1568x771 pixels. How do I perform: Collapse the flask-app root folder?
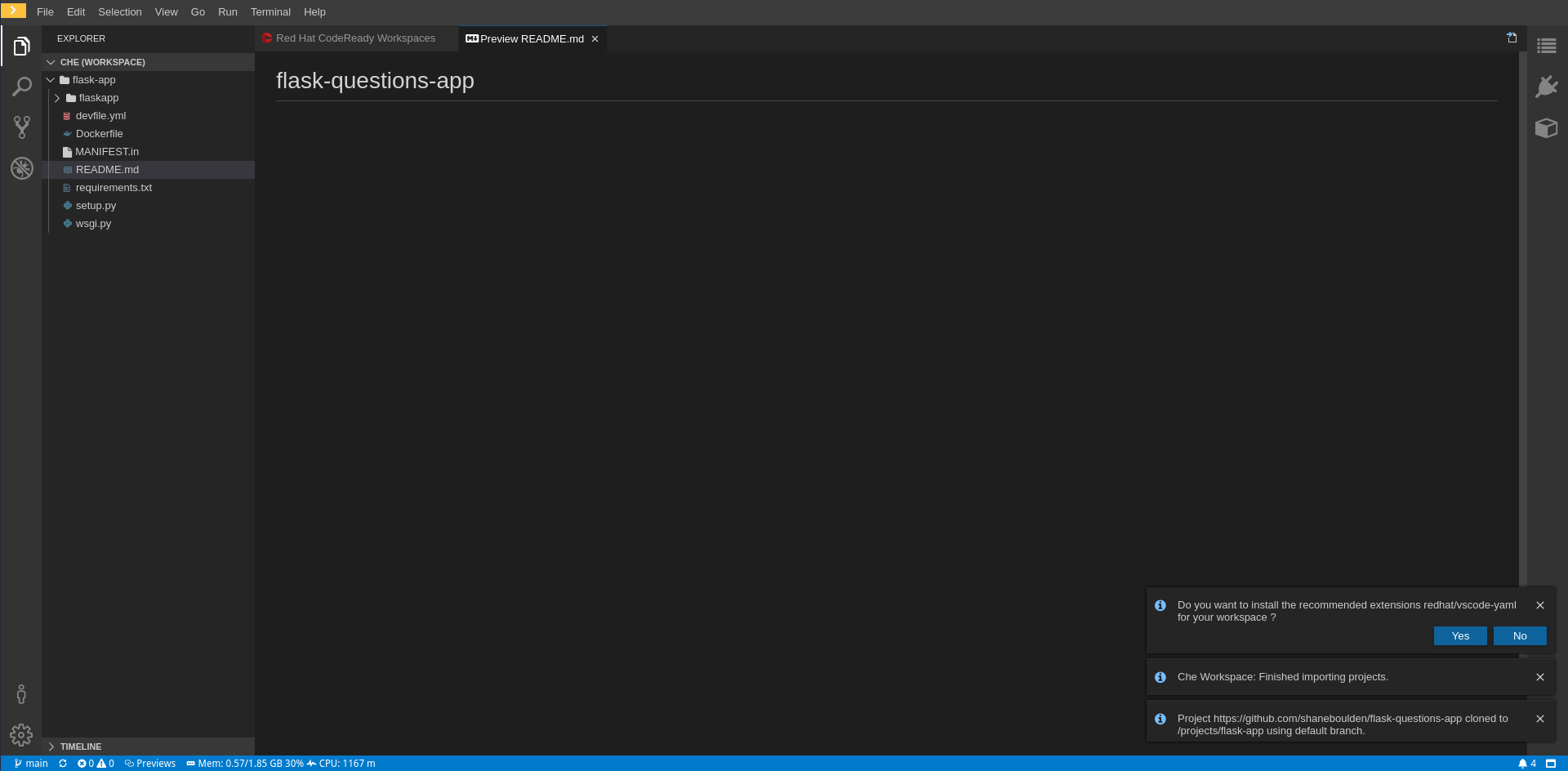[93, 80]
